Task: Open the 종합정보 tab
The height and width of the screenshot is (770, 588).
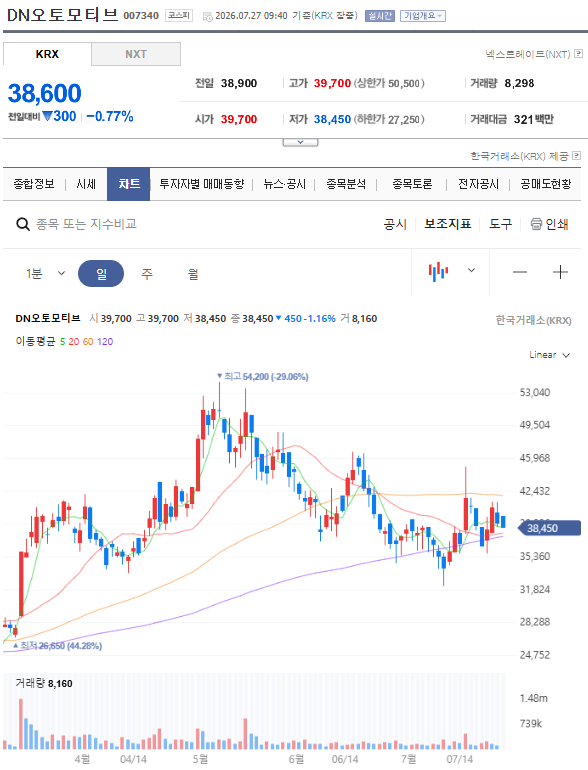Action: [34, 184]
